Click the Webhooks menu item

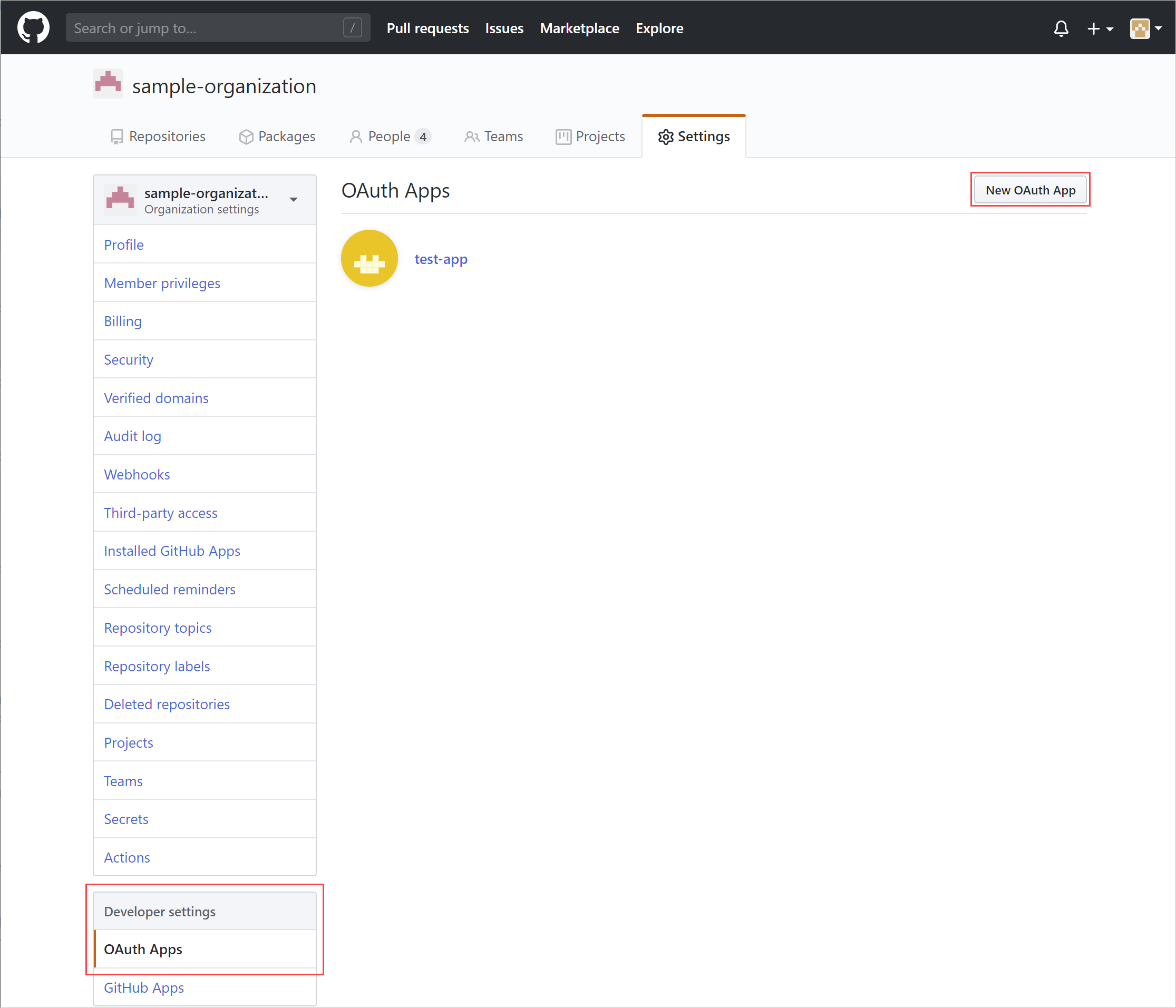pyautogui.click(x=137, y=474)
